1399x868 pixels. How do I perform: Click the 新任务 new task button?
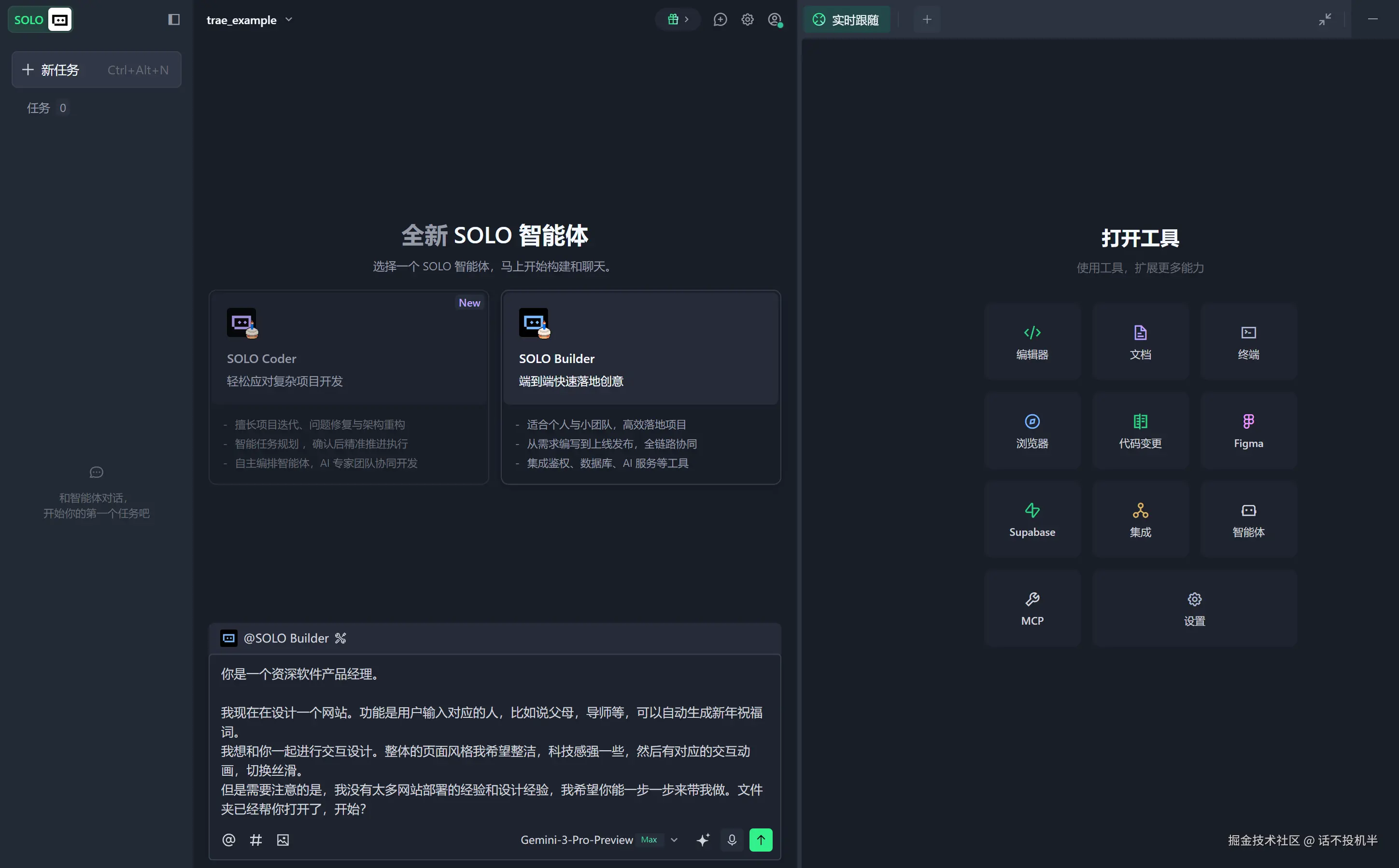click(x=97, y=70)
